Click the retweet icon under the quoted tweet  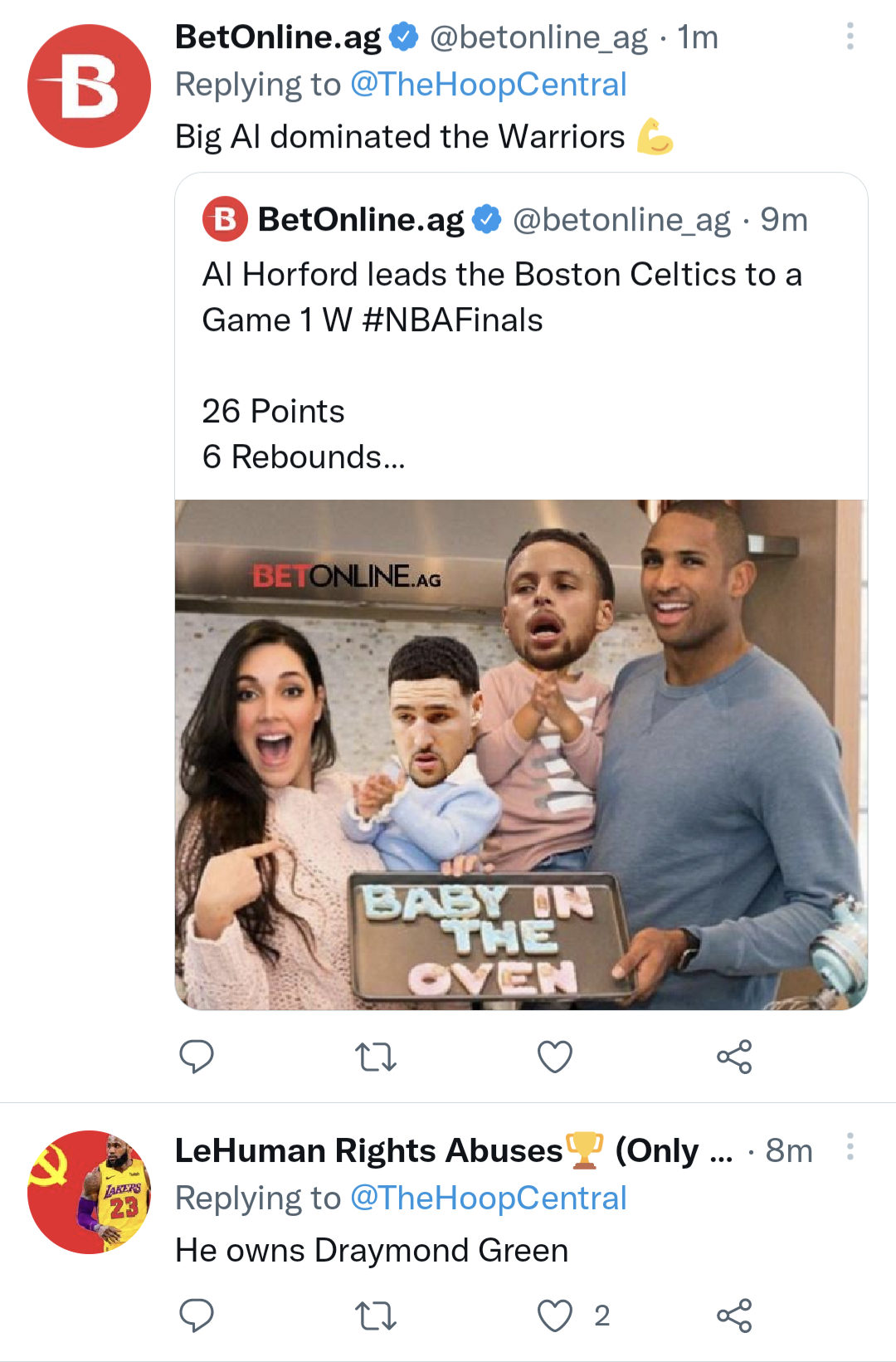click(x=376, y=1057)
